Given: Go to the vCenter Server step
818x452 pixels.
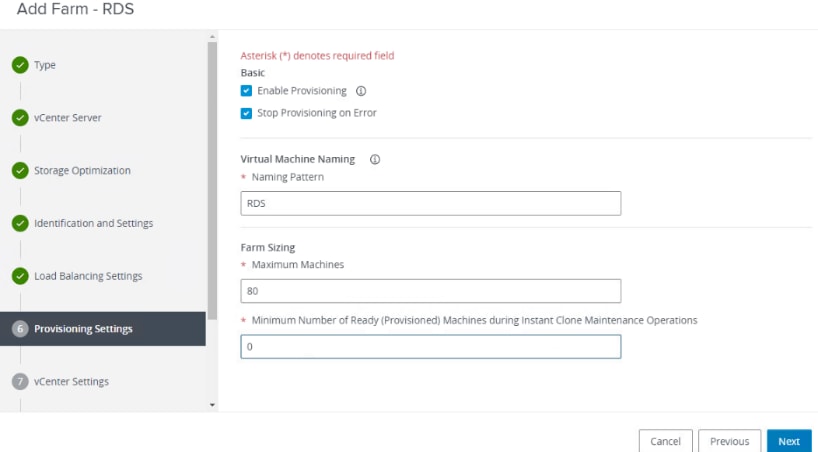Looking at the screenshot, I should [x=68, y=117].
